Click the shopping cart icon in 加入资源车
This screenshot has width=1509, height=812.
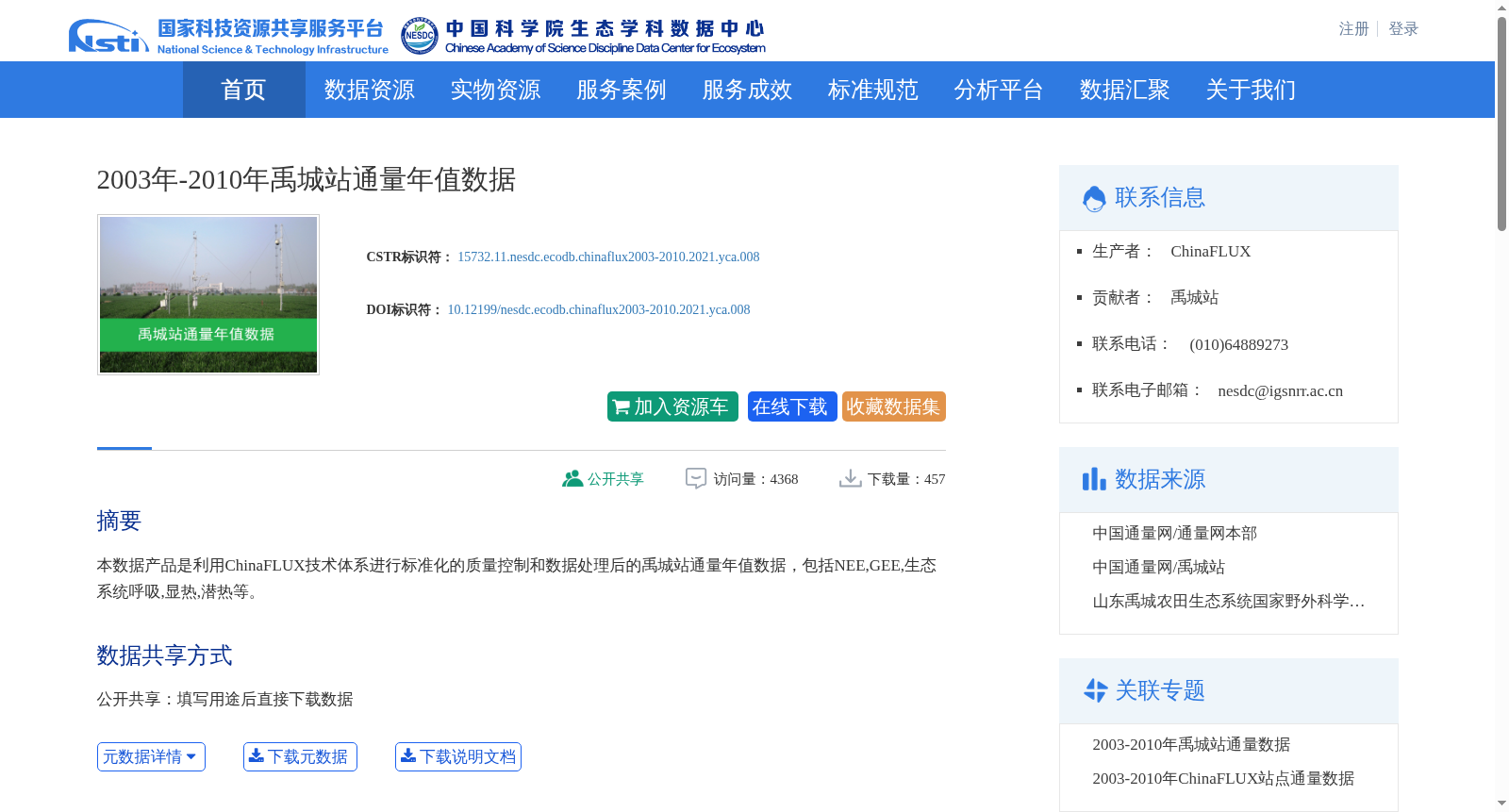(x=622, y=407)
